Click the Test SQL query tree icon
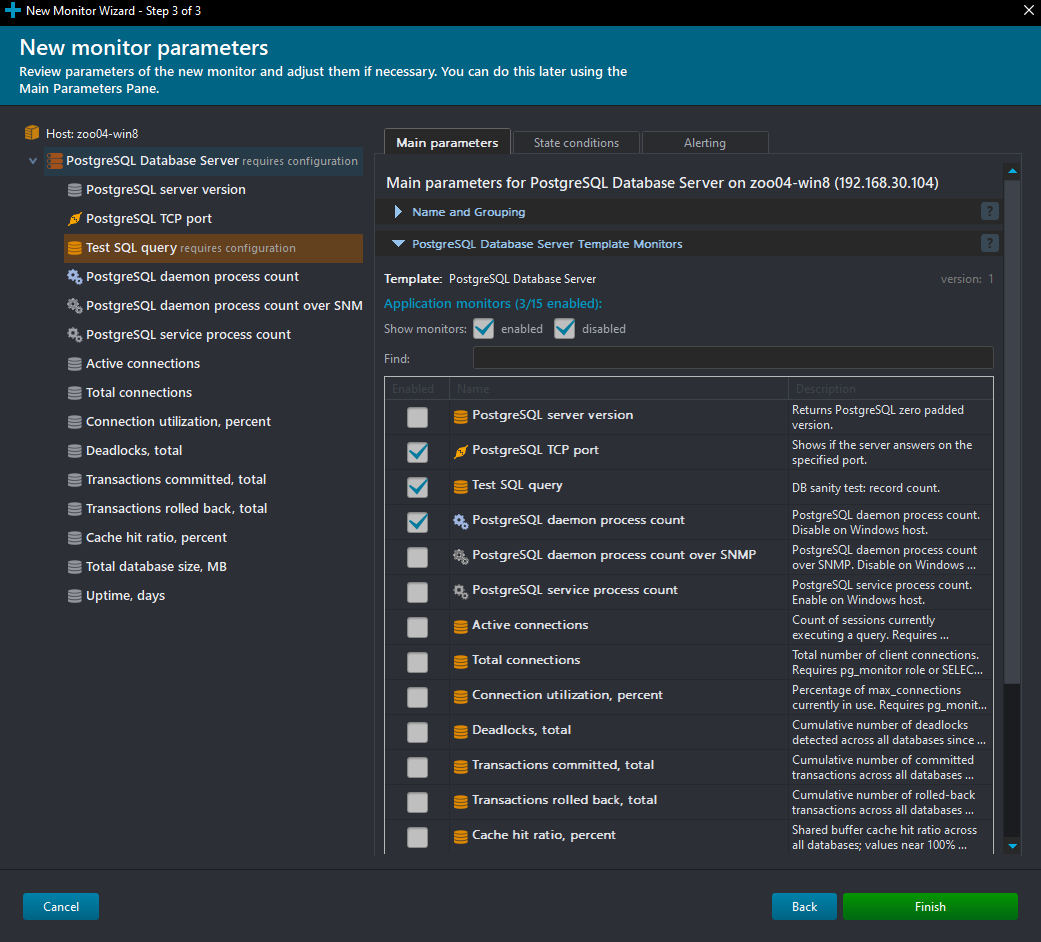Viewport: 1041px width, 942px height. click(75, 248)
